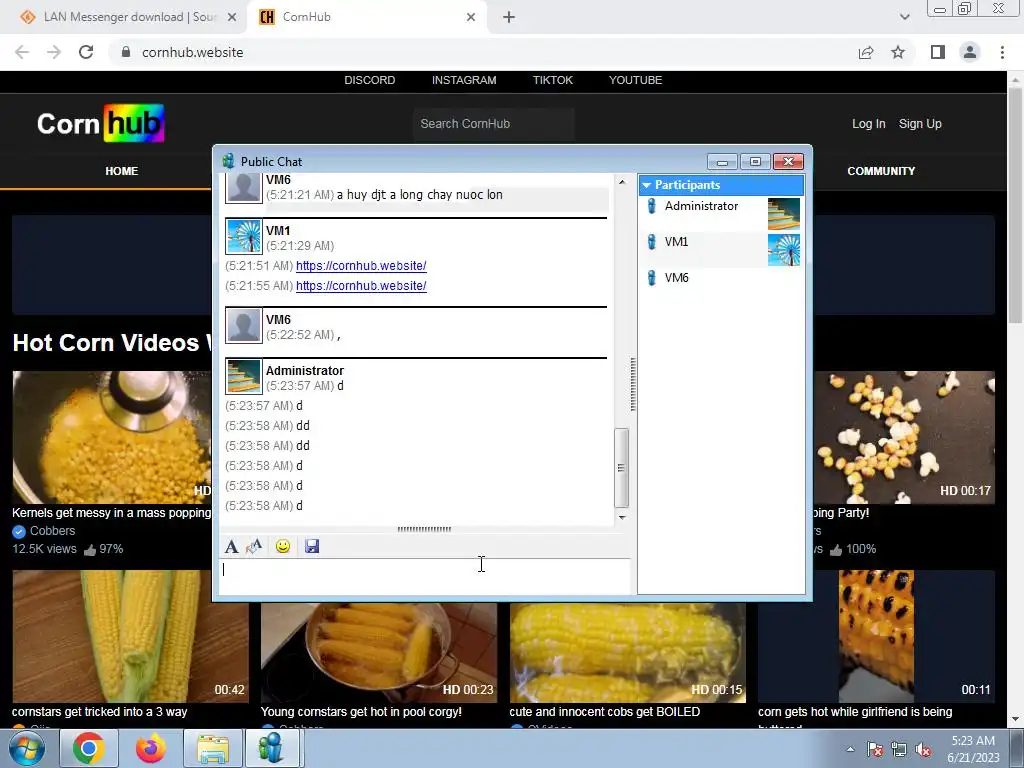The height and width of the screenshot is (768, 1024).
Task: Click the Sign Up link
Action: (920, 124)
